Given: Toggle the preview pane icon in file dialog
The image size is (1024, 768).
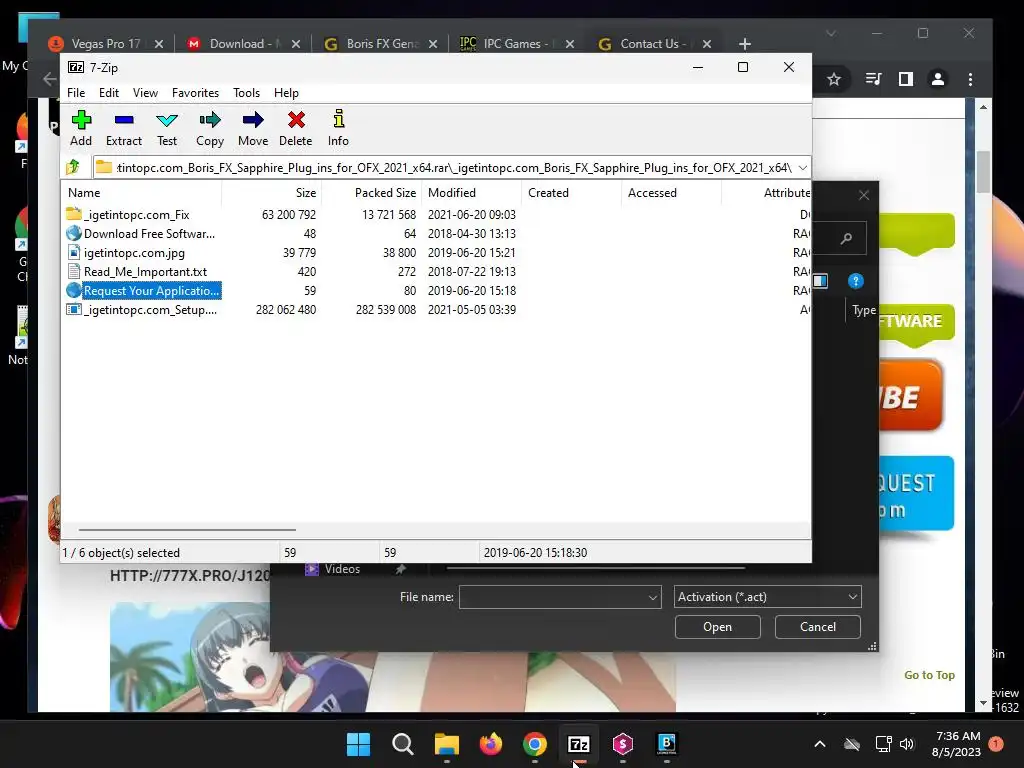Looking at the screenshot, I should [820, 281].
